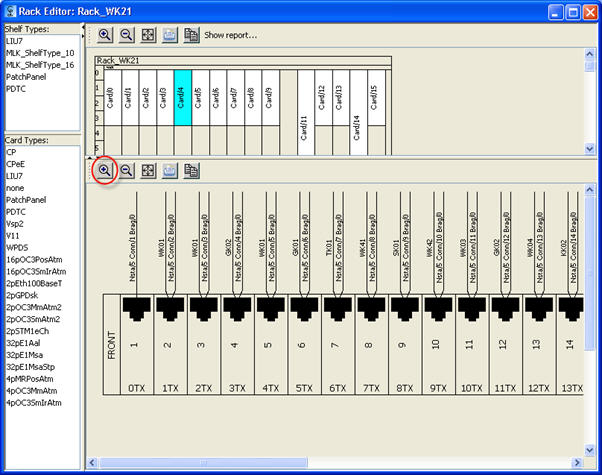Select PatchPanel in Shelf Types list
The width and height of the screenshot is (602, 475).
[26, 77]
